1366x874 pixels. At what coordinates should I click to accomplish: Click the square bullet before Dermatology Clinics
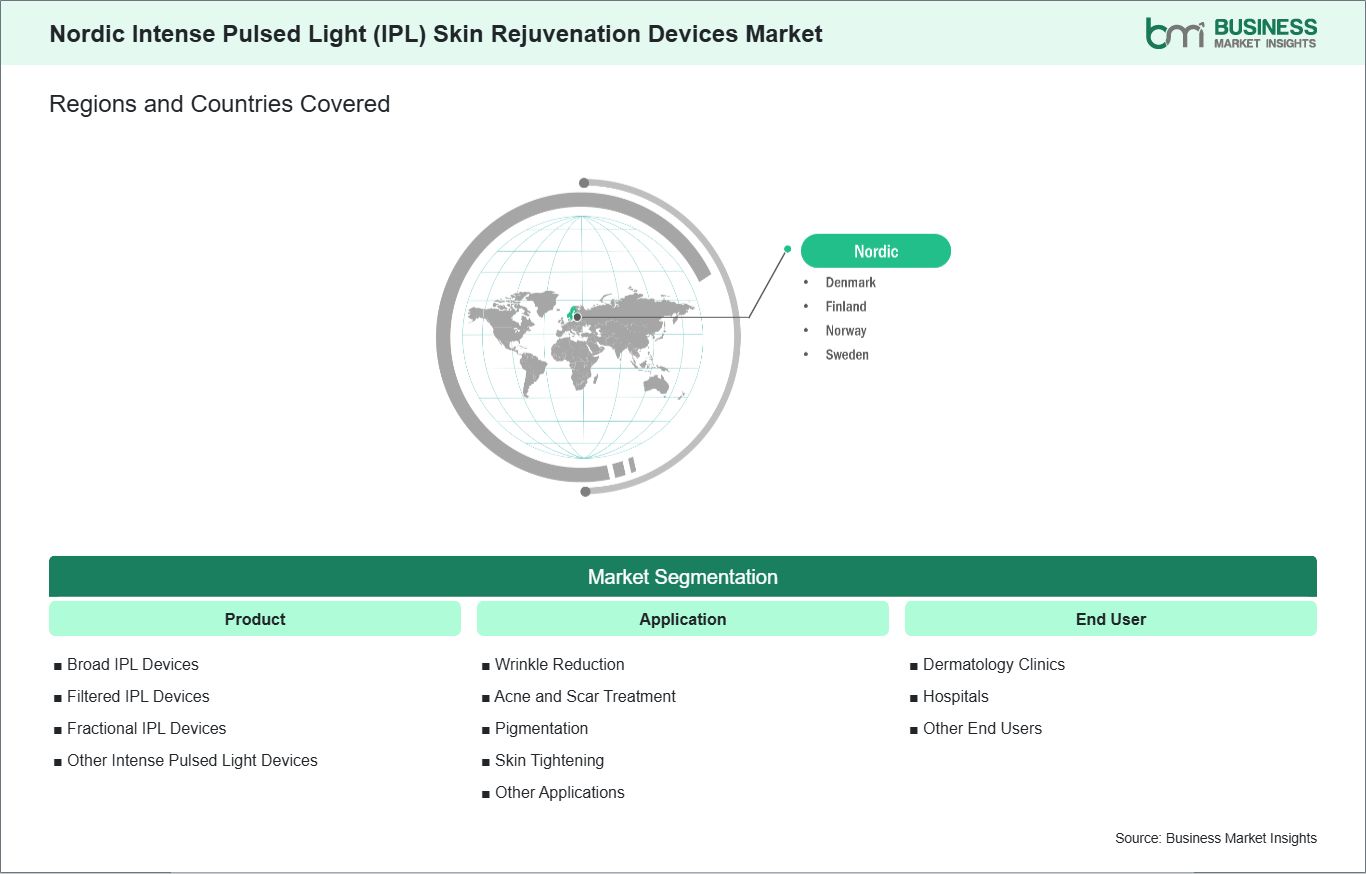pyautogui.click(x=914, y=665)
